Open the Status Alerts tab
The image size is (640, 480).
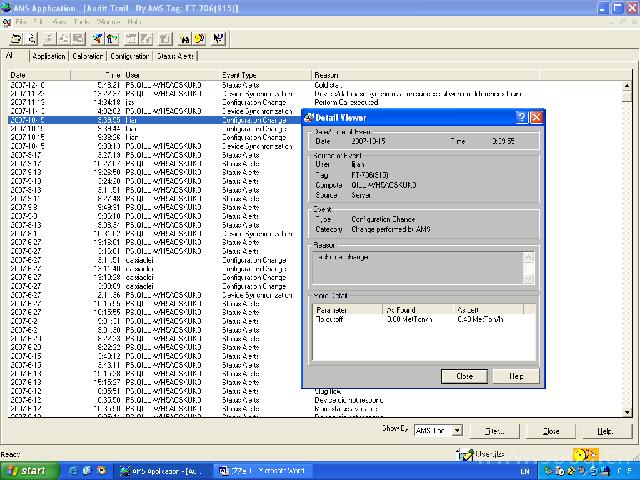coord(175,57)
